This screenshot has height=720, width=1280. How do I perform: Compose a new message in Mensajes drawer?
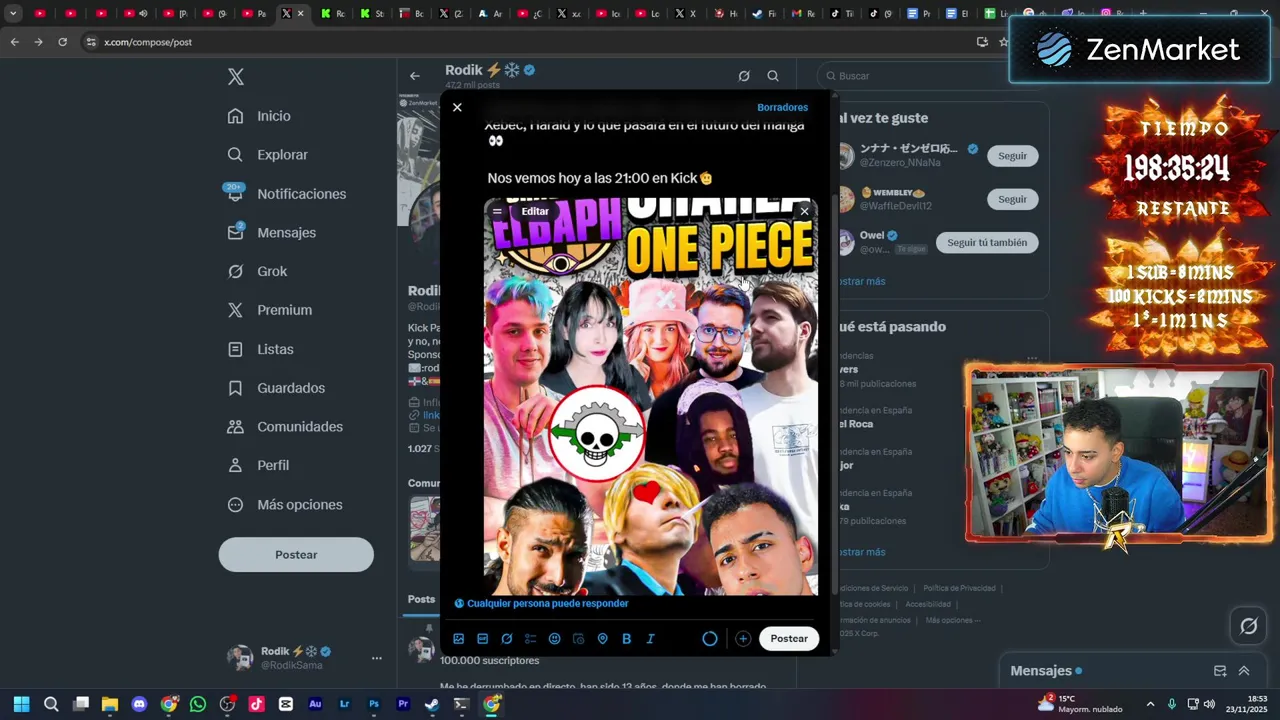pos(1220,671)
